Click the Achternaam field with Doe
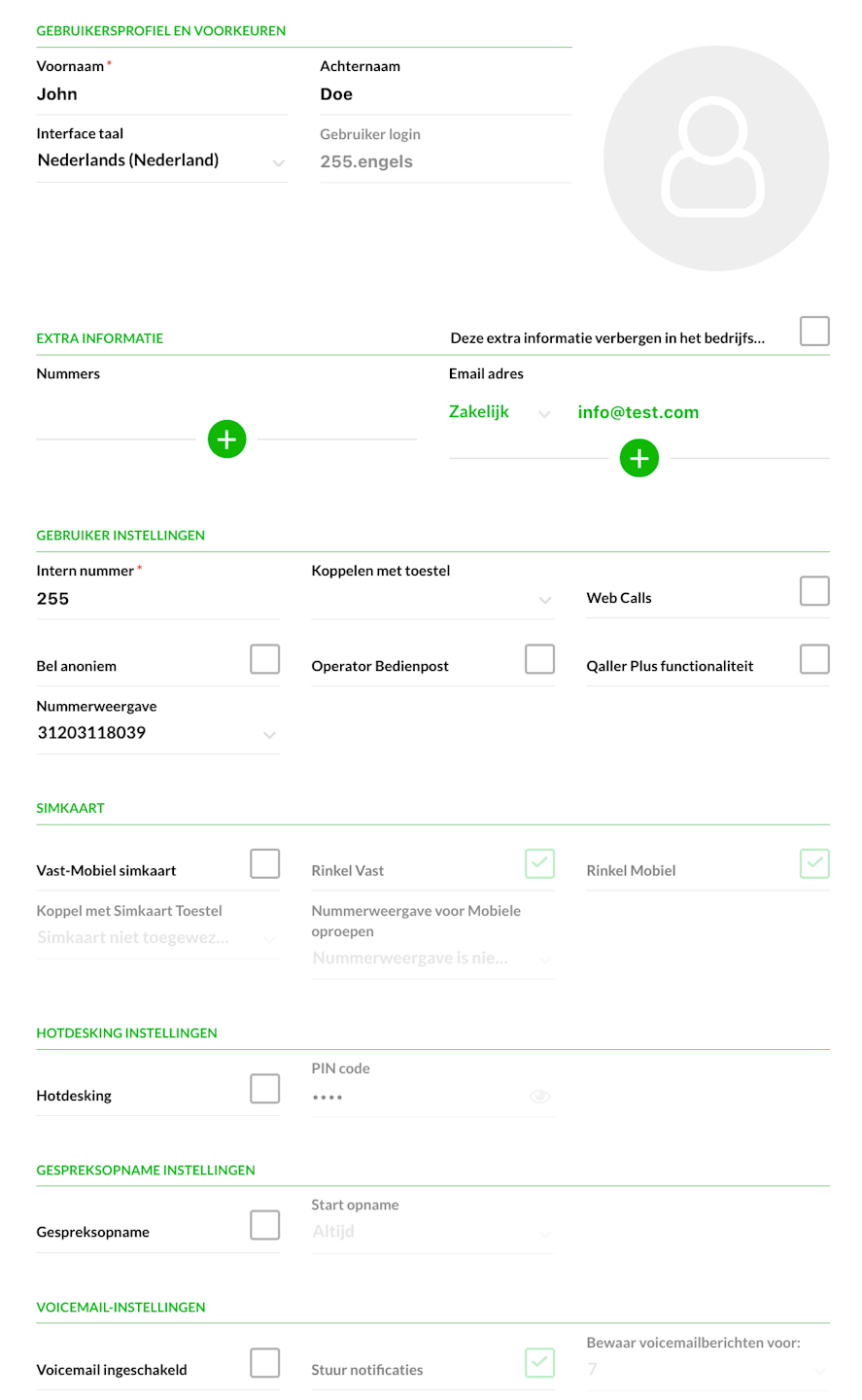Screen dimensions: 862x1400 444,95
